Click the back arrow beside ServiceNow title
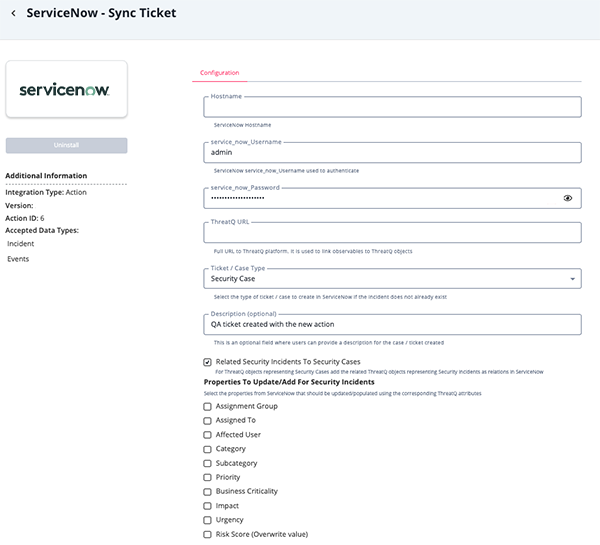600x545 pixels. [13, 14]
